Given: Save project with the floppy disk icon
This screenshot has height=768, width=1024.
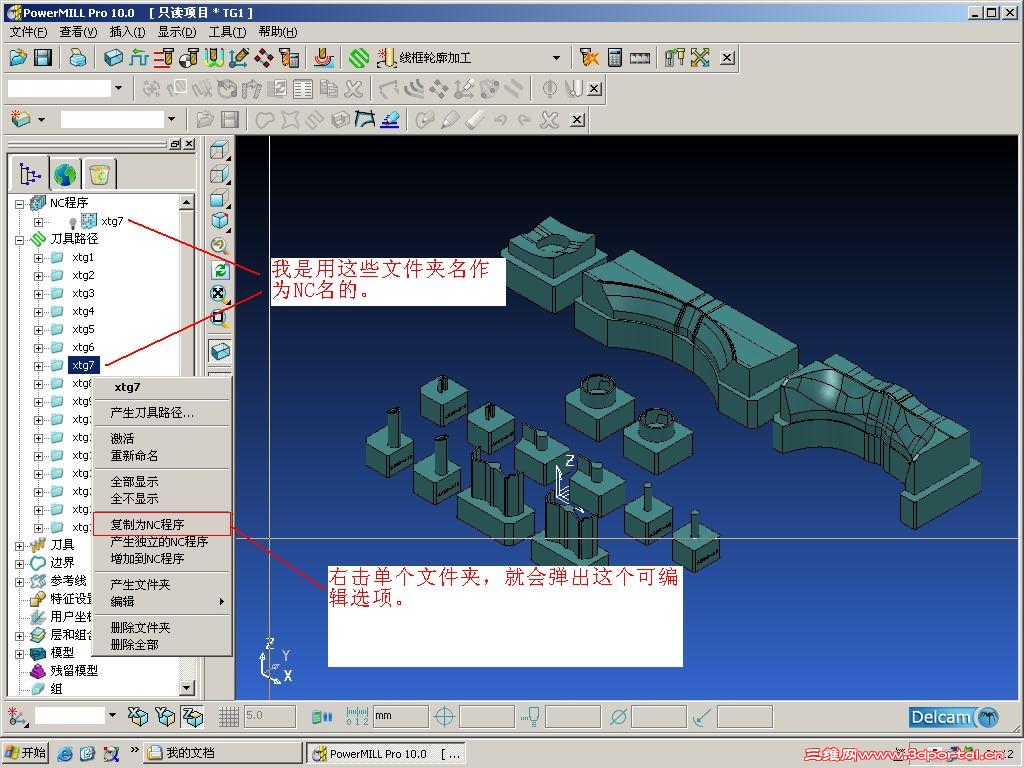Looking at the screenshot, I should tap(43, 58).
